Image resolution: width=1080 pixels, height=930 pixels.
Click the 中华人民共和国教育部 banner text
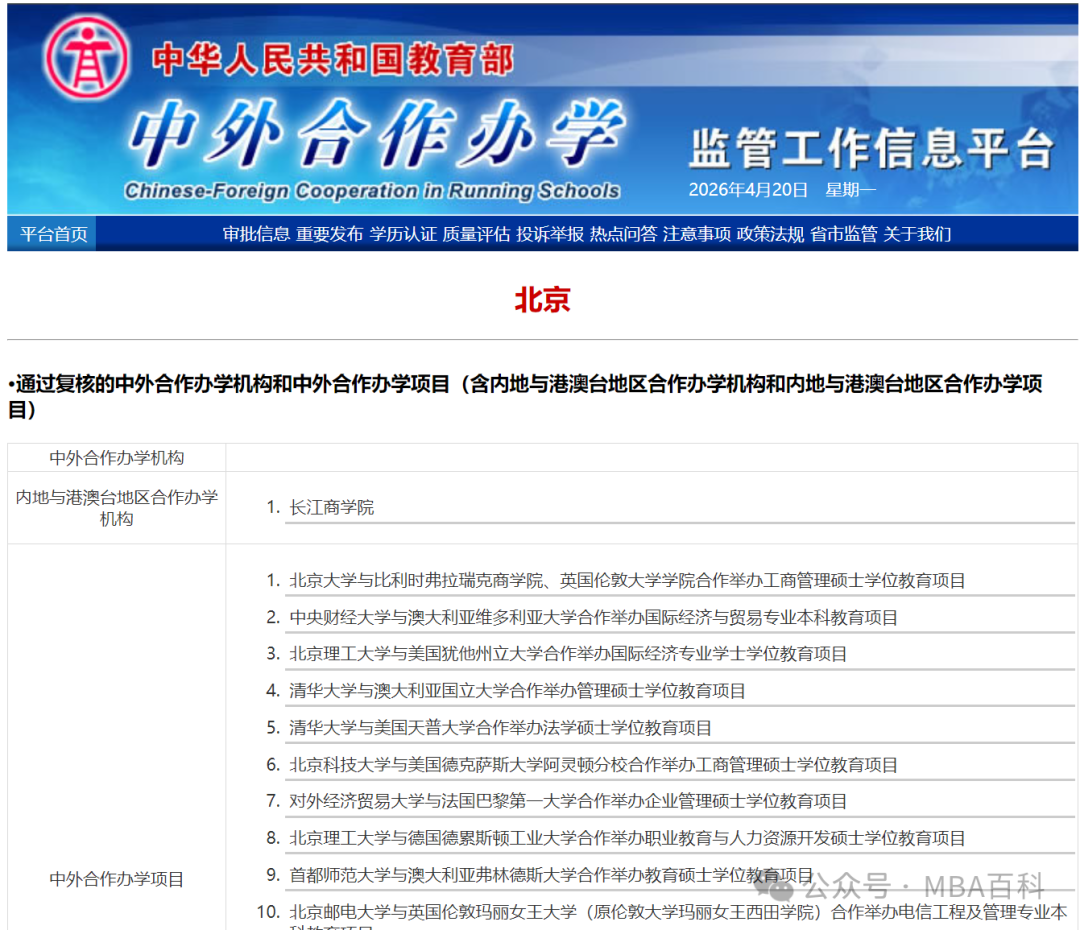click(333, 59)
